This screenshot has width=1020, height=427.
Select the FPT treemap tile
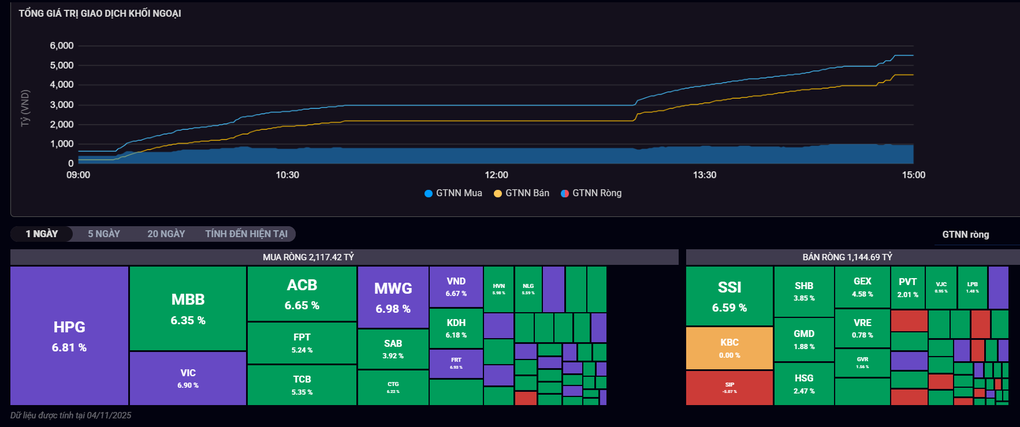[x=302, y=343]
